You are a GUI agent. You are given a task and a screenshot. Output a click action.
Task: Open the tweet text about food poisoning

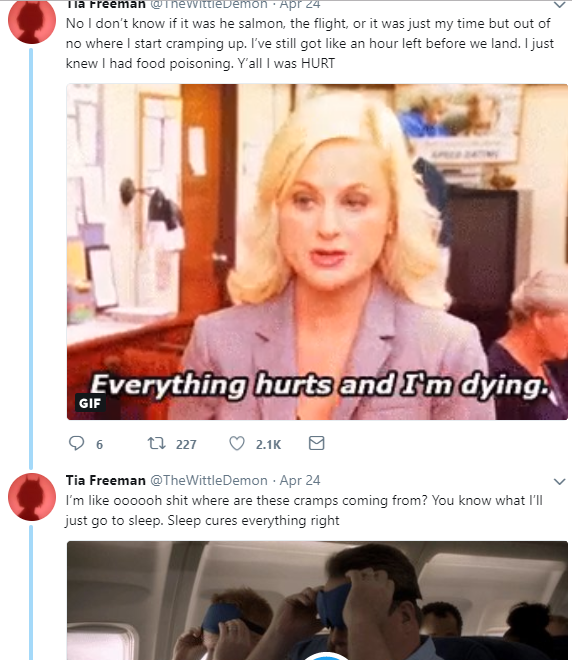click(310, 43)
